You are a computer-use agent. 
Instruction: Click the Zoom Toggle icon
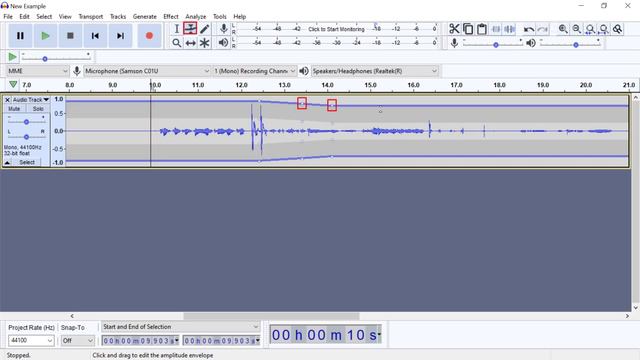(x=618, y=29)
